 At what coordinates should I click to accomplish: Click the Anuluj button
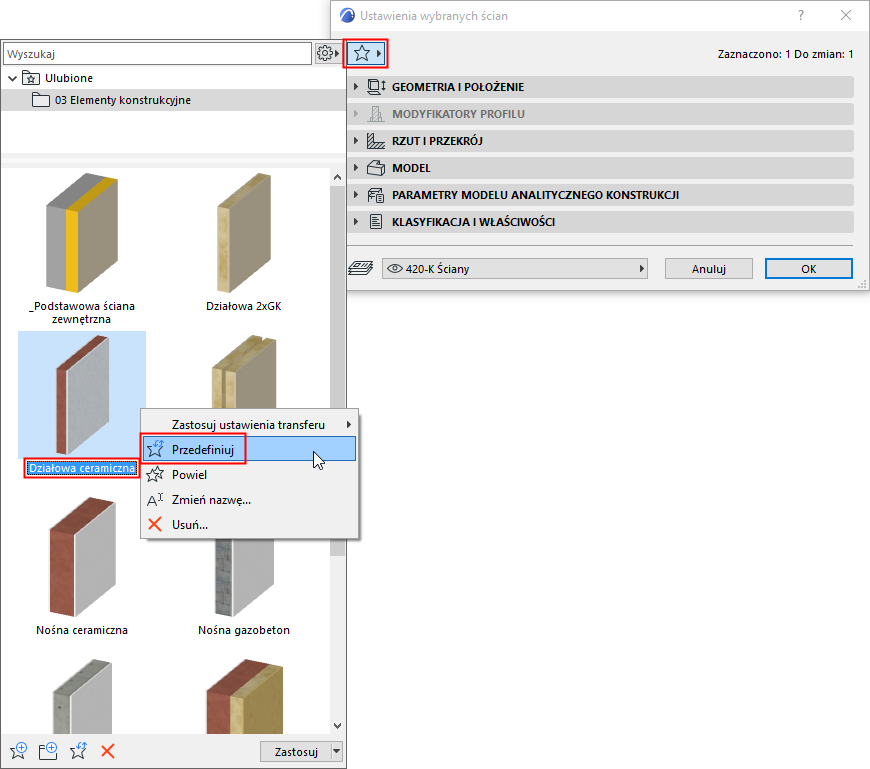[708, 268]
